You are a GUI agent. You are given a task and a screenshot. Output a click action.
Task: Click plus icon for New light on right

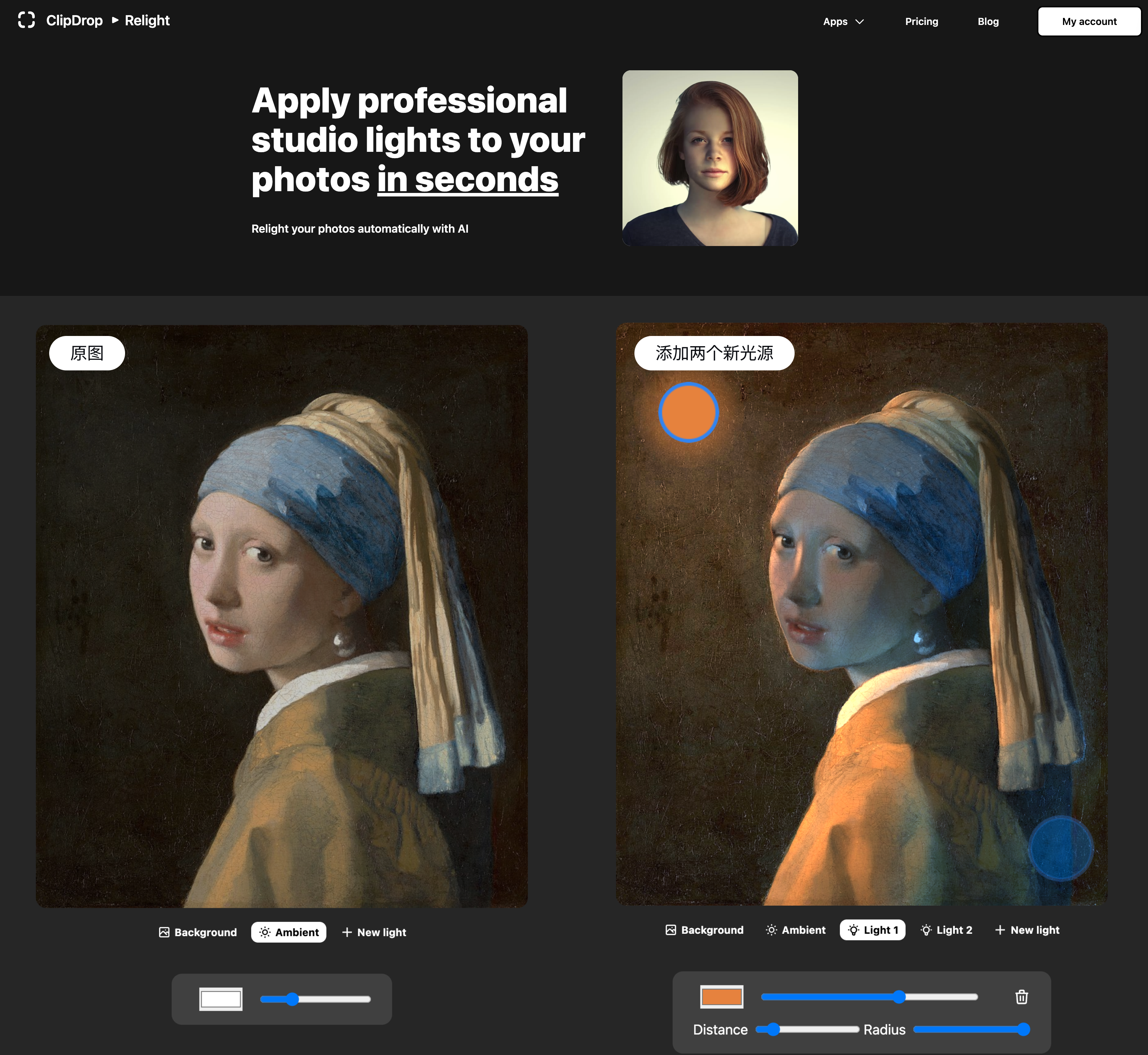(x=1000, y=930)
